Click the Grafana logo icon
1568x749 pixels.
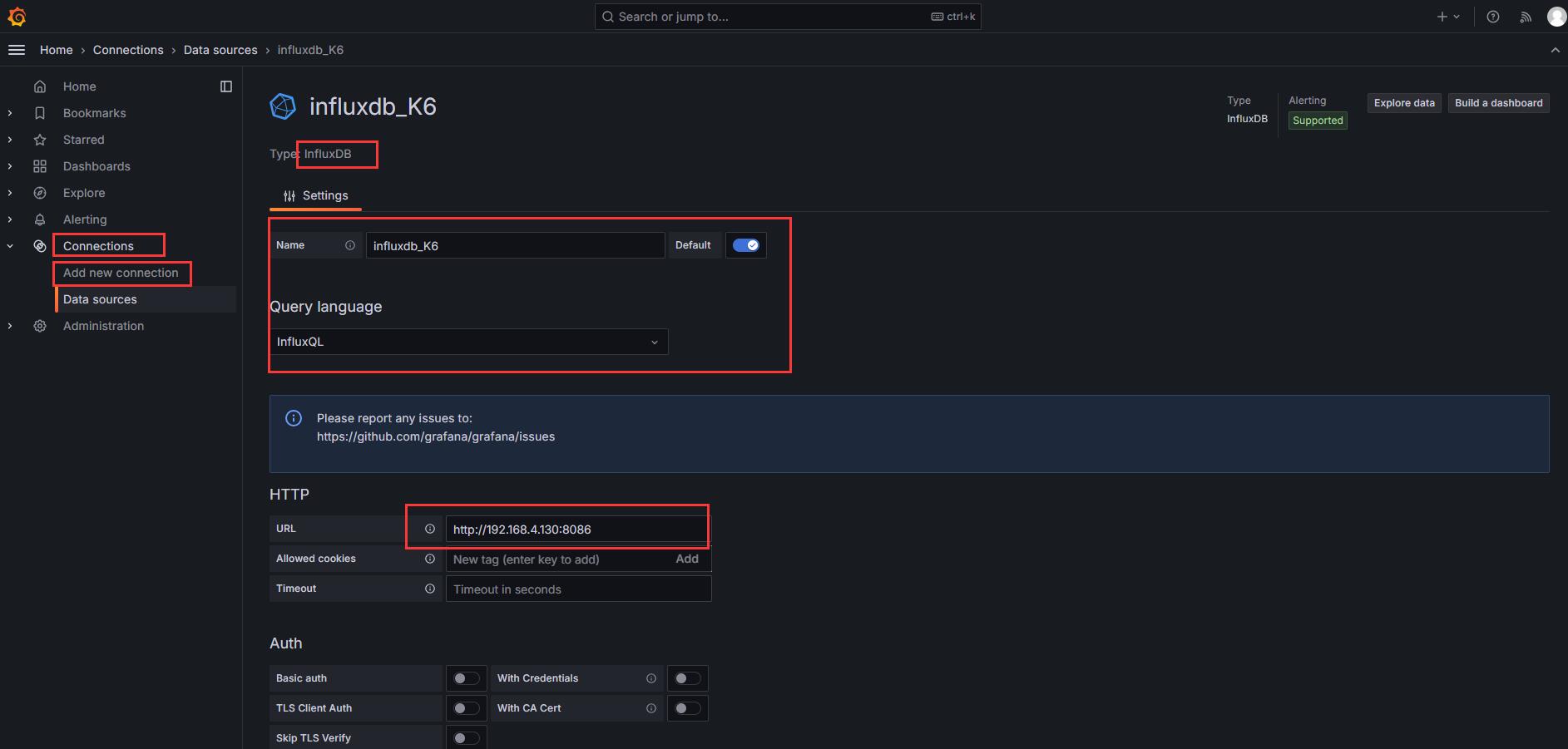[17, 17]
